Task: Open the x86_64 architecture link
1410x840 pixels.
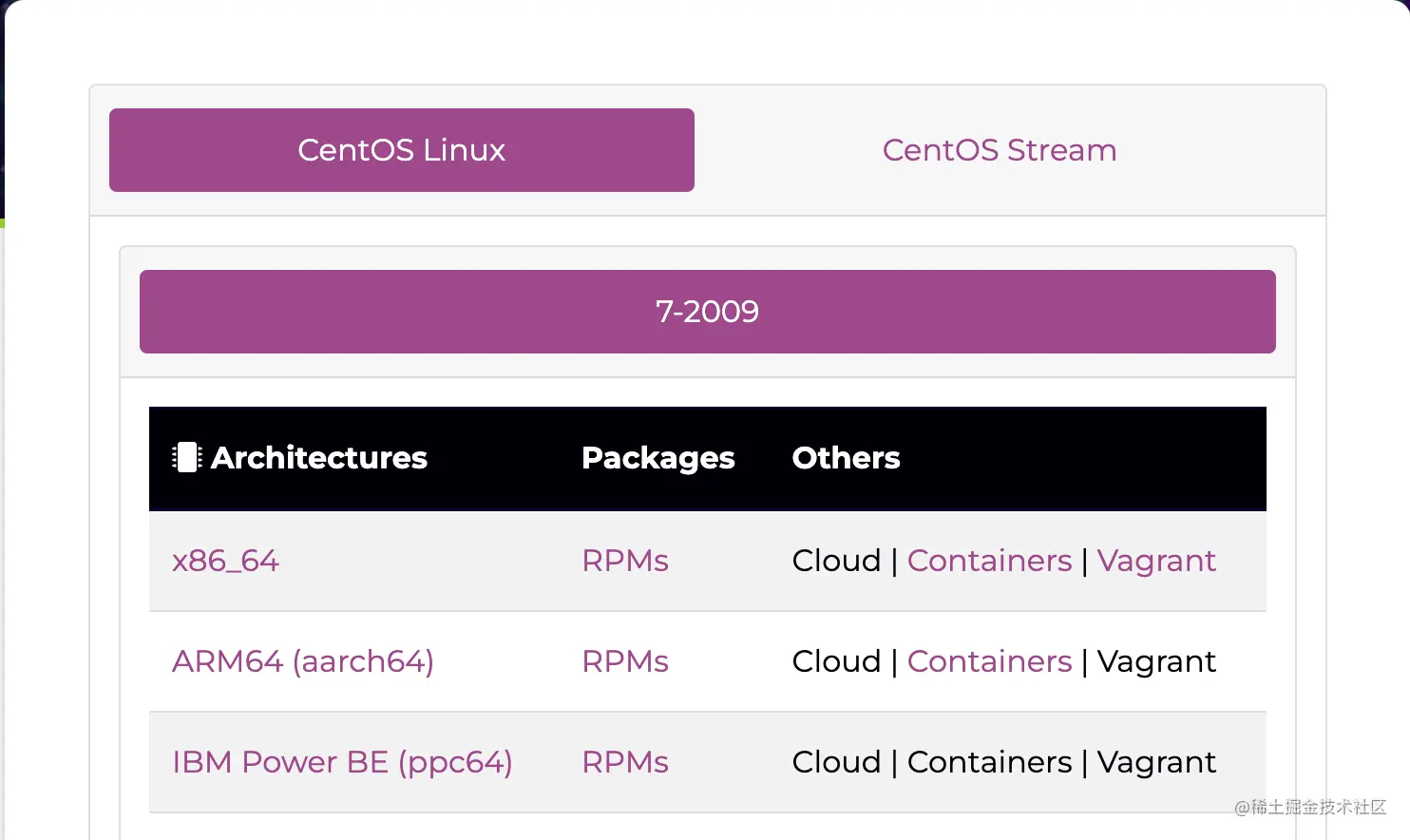Action: pyautogui.click(x=225, y=561)
